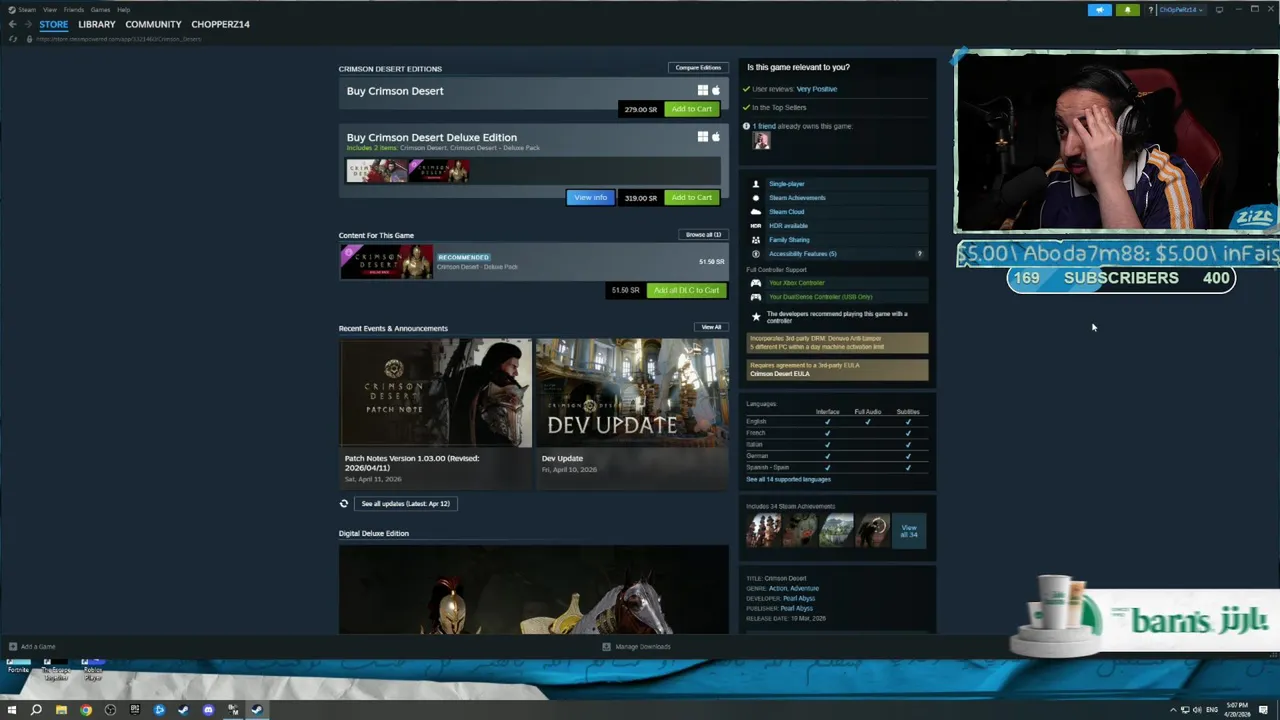Open Accessibility Features (5) link
The height and width of the screenshot is (720, 1280).
coord(802,254)
